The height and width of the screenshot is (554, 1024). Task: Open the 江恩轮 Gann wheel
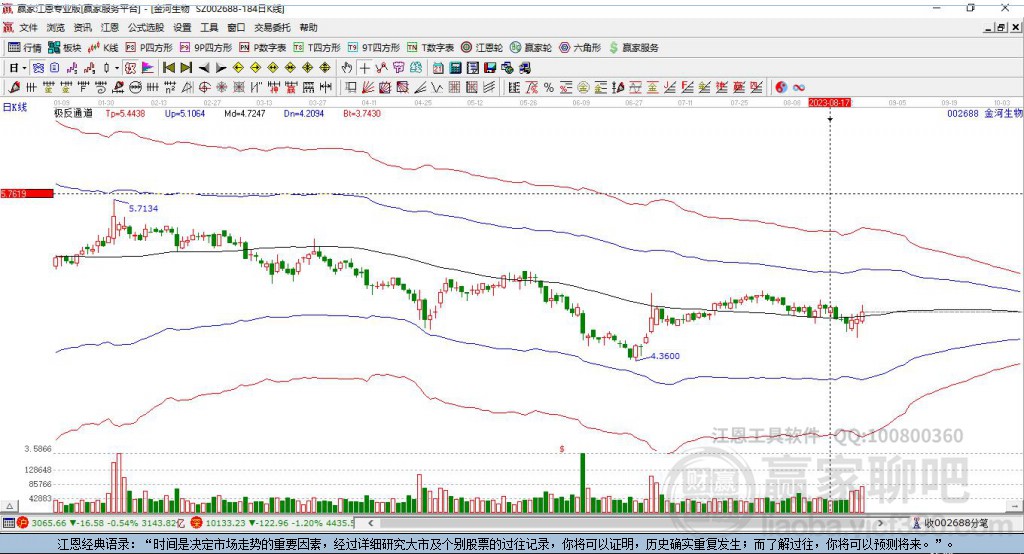point(482,48)
